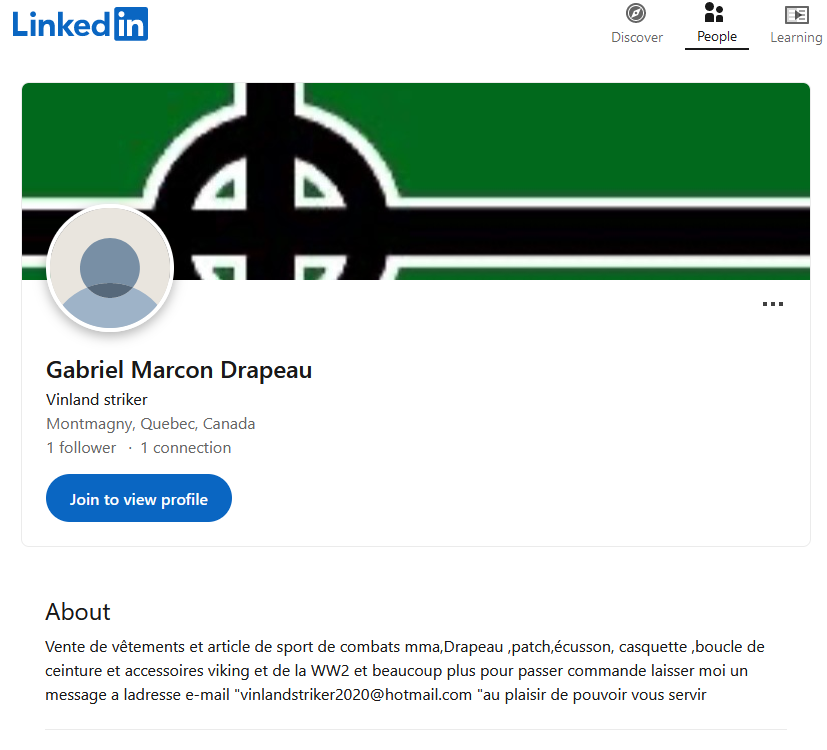
Task: Click the About section heading
Action: [78, 612]
